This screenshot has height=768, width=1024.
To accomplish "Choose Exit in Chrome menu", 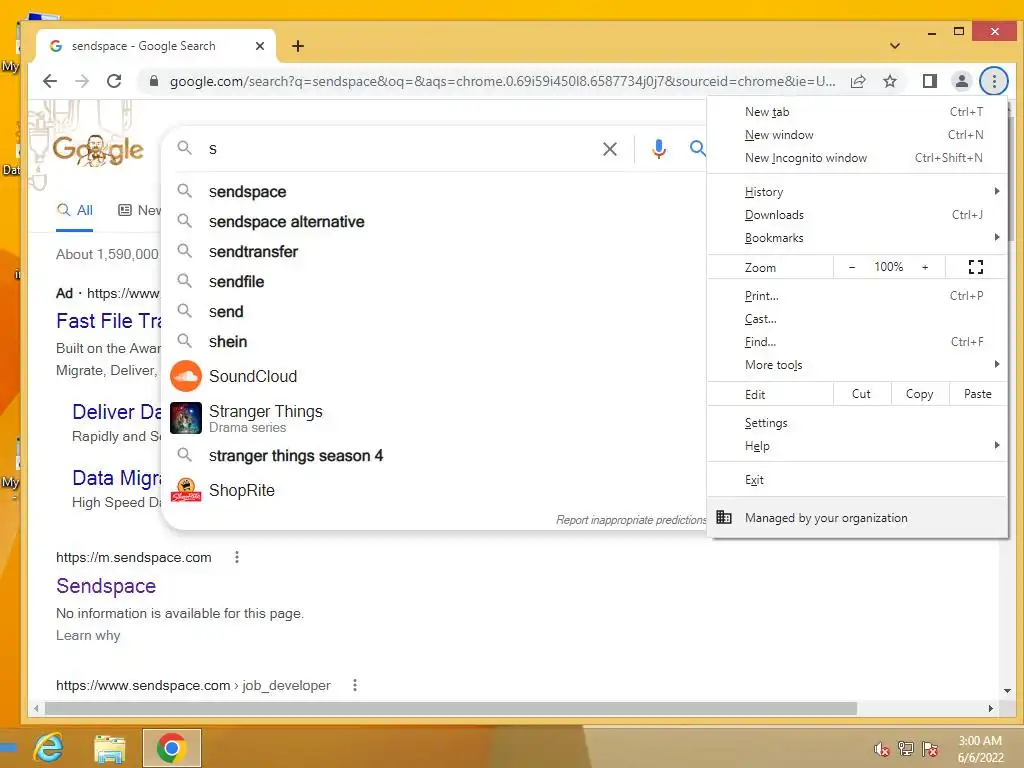I will coord(857,480).
